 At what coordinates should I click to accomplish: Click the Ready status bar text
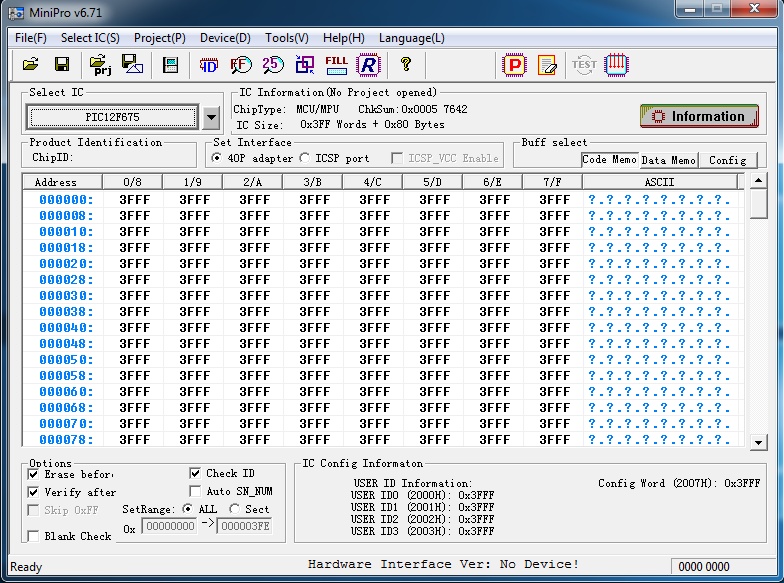[x=26, y=567]
